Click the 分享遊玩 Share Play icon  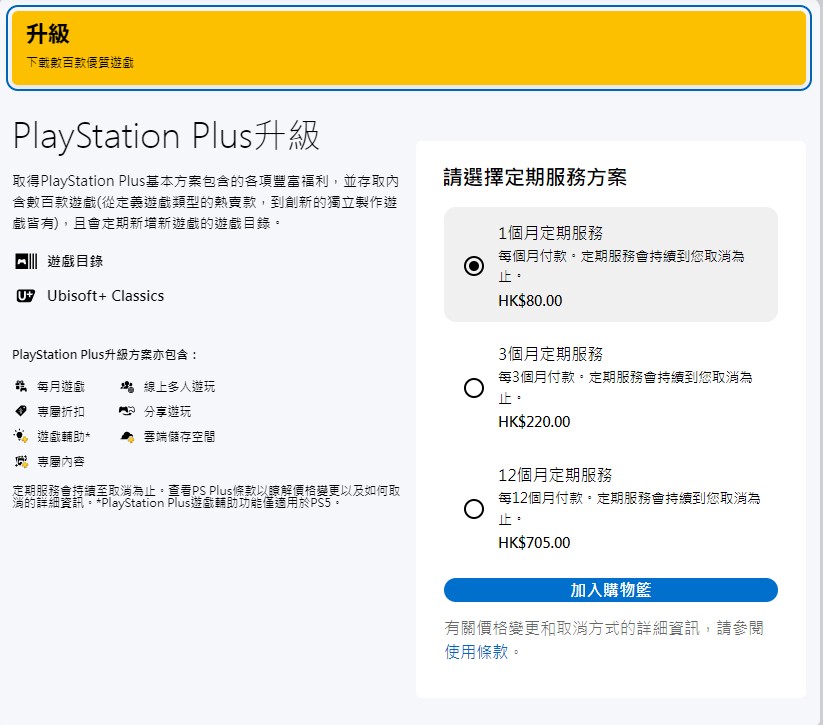128,411
